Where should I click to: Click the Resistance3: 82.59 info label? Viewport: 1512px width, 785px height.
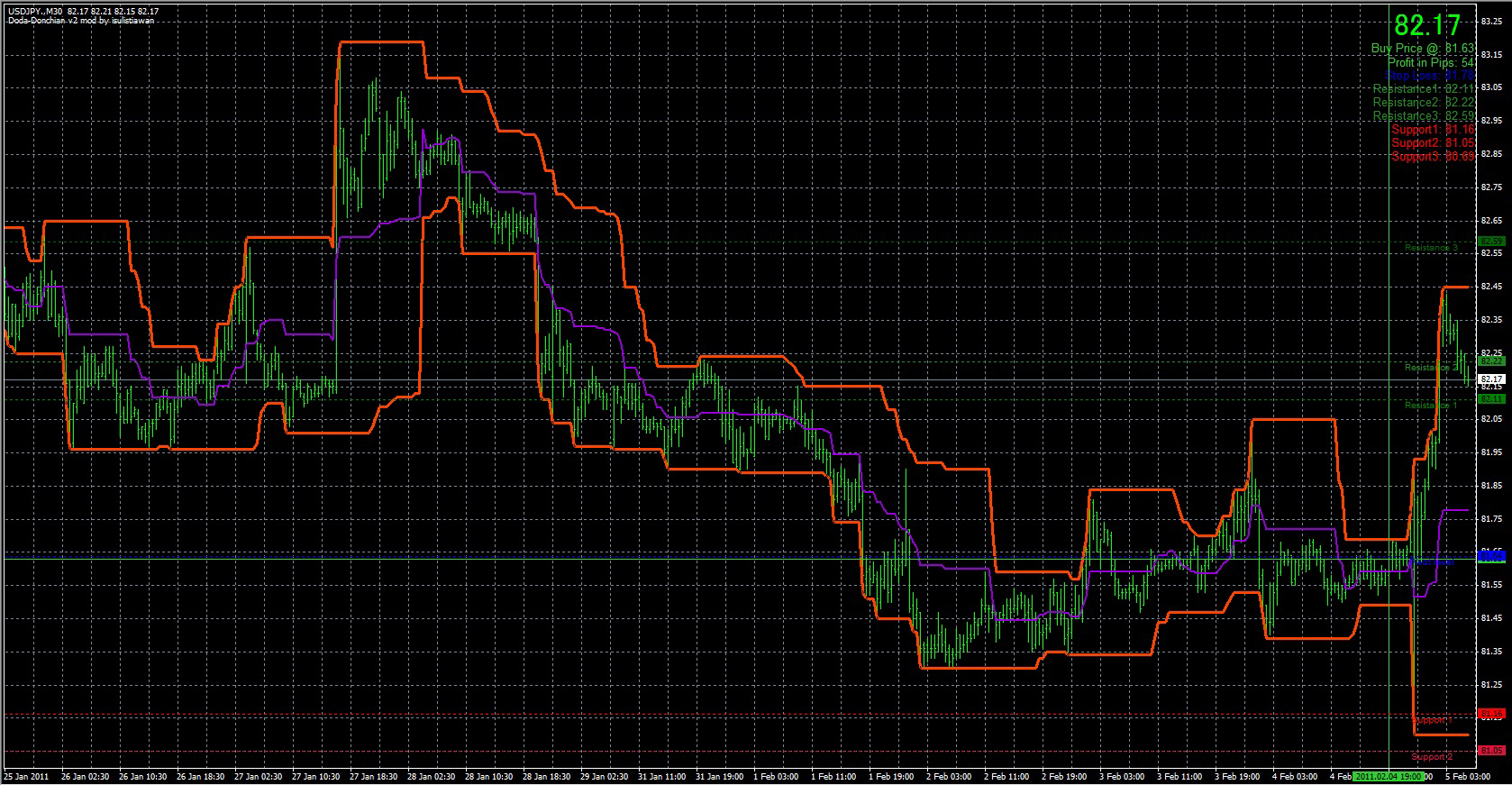coord(1423,116)
